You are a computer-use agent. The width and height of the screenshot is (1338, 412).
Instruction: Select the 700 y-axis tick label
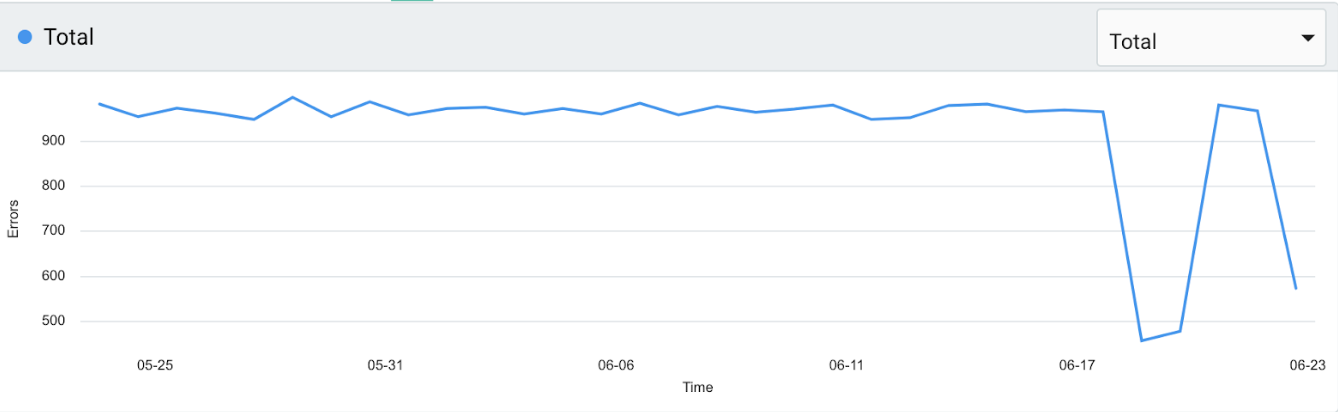click(x=53, y=231)
